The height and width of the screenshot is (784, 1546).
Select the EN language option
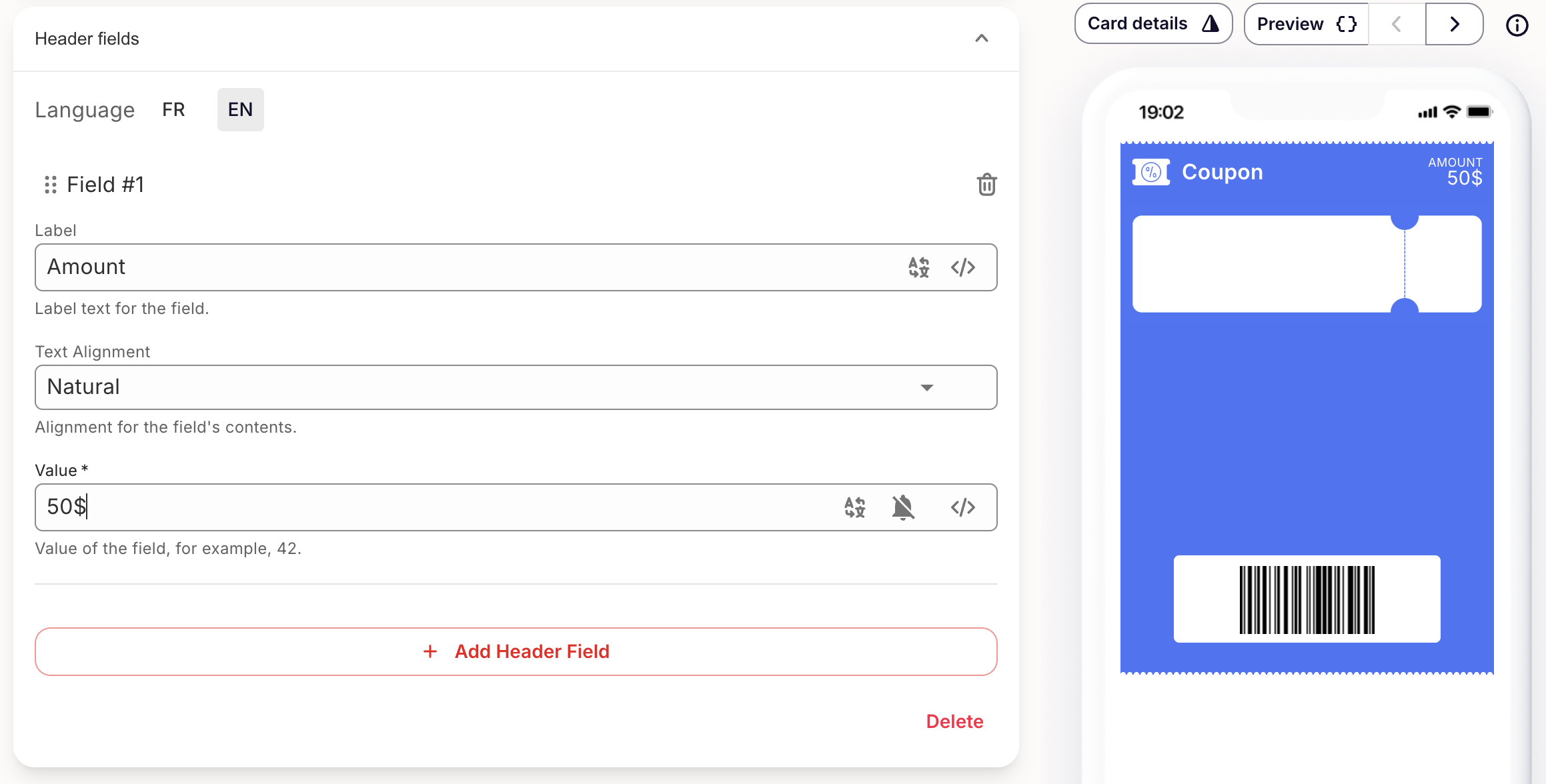[240, 109]
